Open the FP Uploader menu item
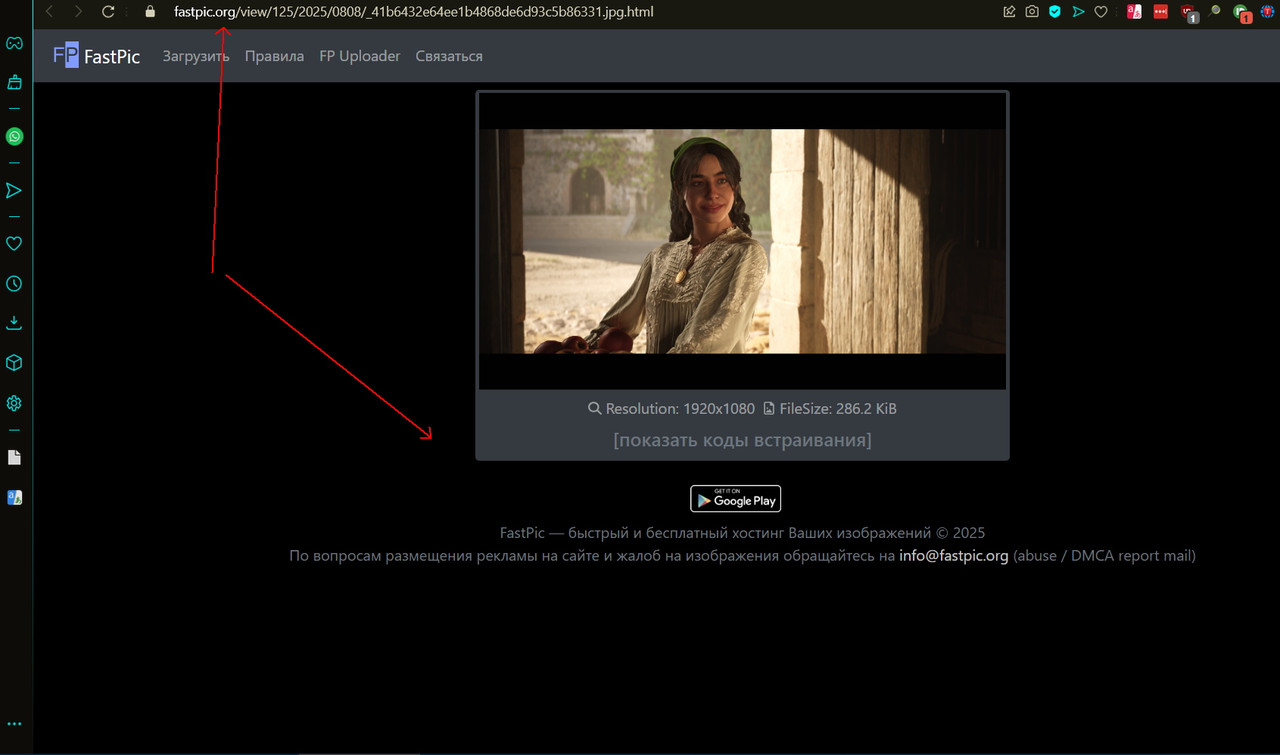This screenshot has width=1280, height=755. point(360,56)
